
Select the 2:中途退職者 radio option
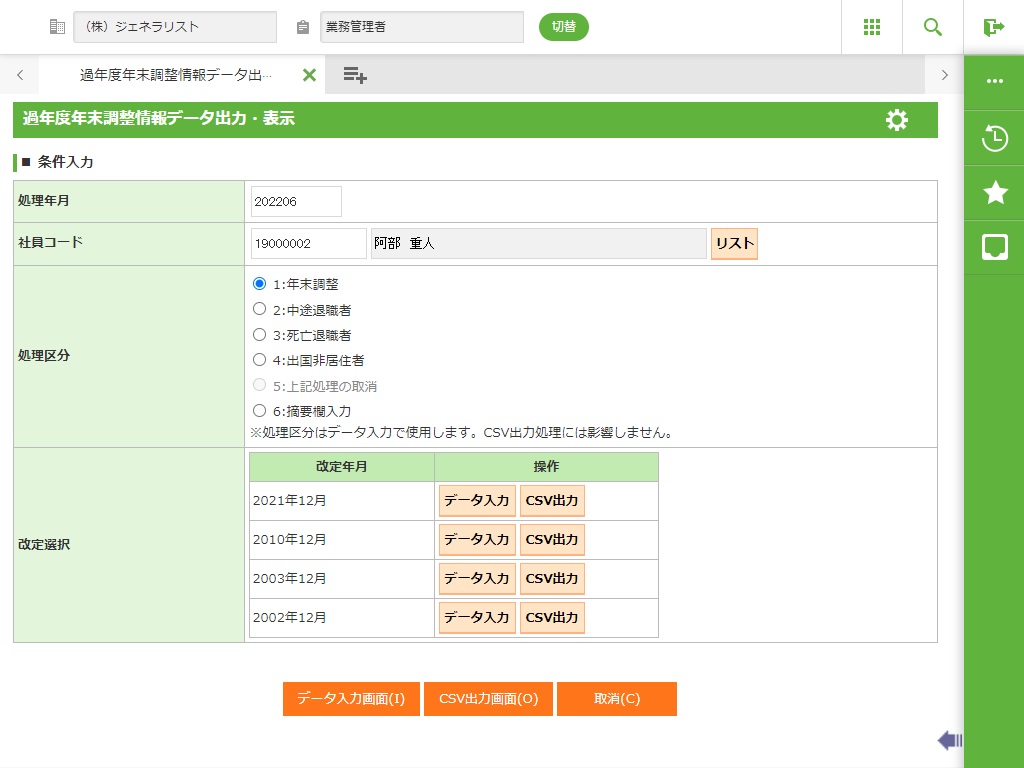point(260,309)
